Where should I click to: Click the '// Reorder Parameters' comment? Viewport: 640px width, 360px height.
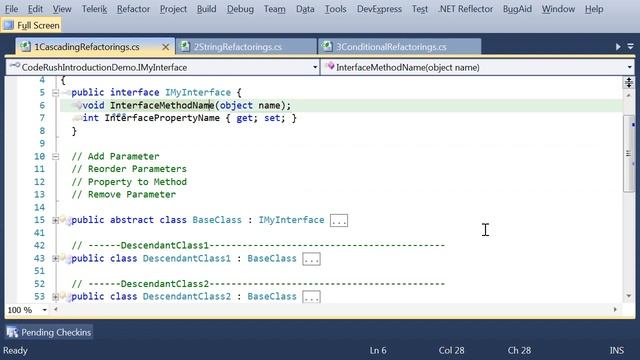pyautogui.click(x=129, y=169)
